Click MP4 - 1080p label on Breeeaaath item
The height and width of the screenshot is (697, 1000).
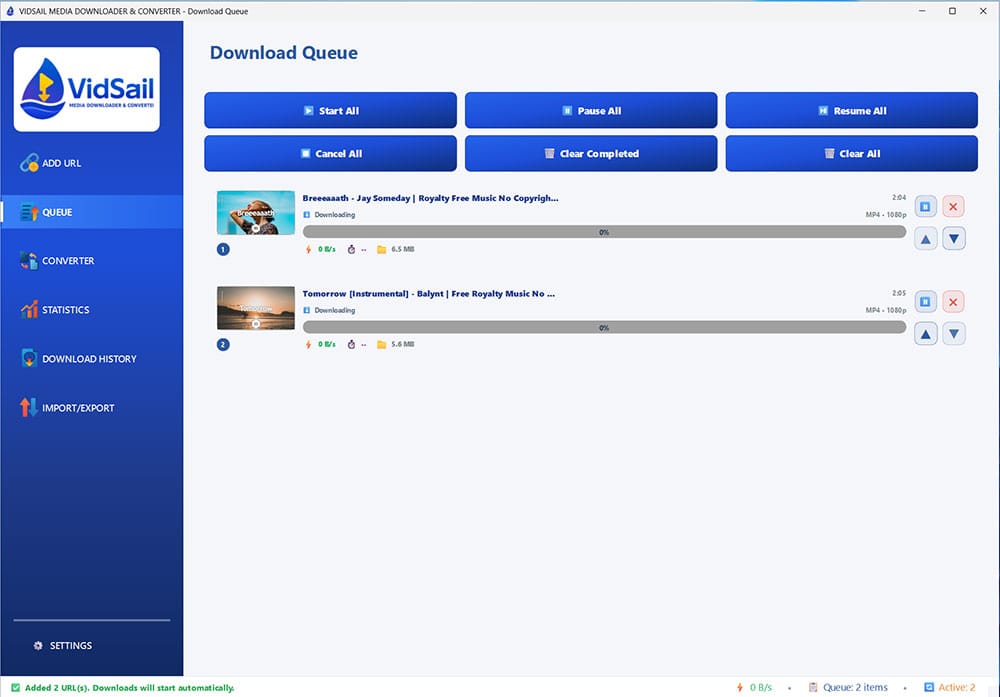point(886,215)
